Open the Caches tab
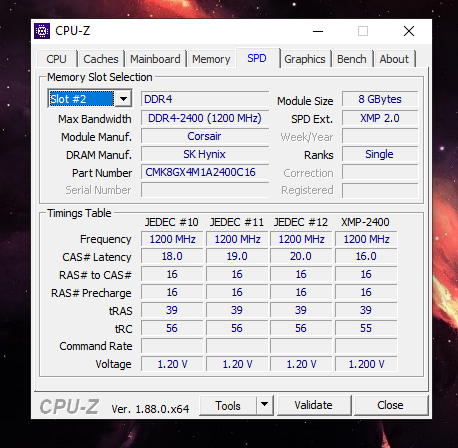 [101, 59]
